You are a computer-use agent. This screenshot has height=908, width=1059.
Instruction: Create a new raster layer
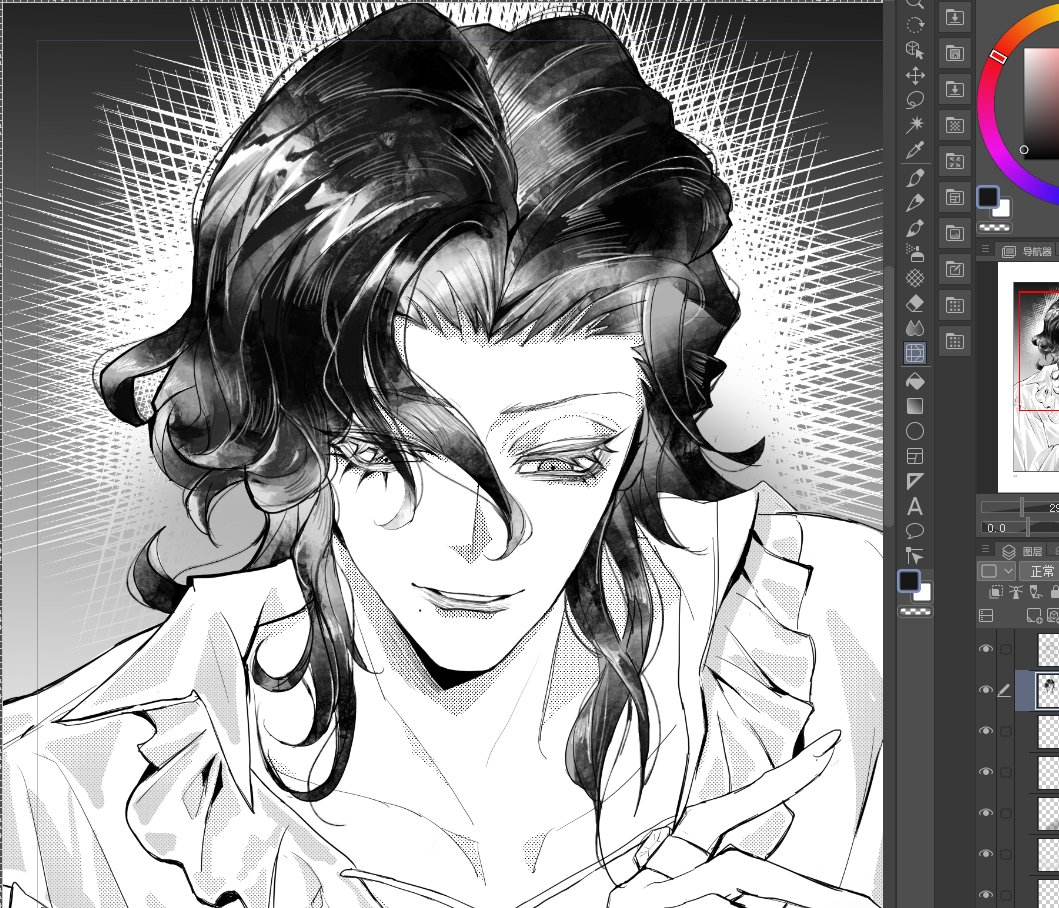point(1034,615)
